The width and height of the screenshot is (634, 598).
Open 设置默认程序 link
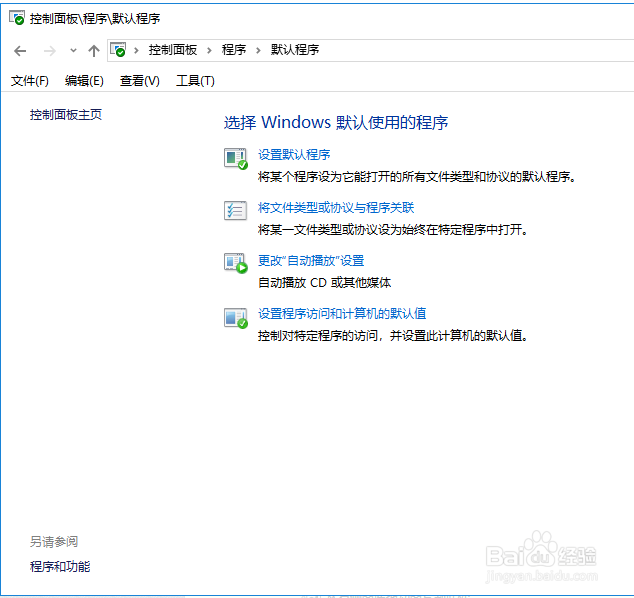pyautogui.click(x=294, y=154)
